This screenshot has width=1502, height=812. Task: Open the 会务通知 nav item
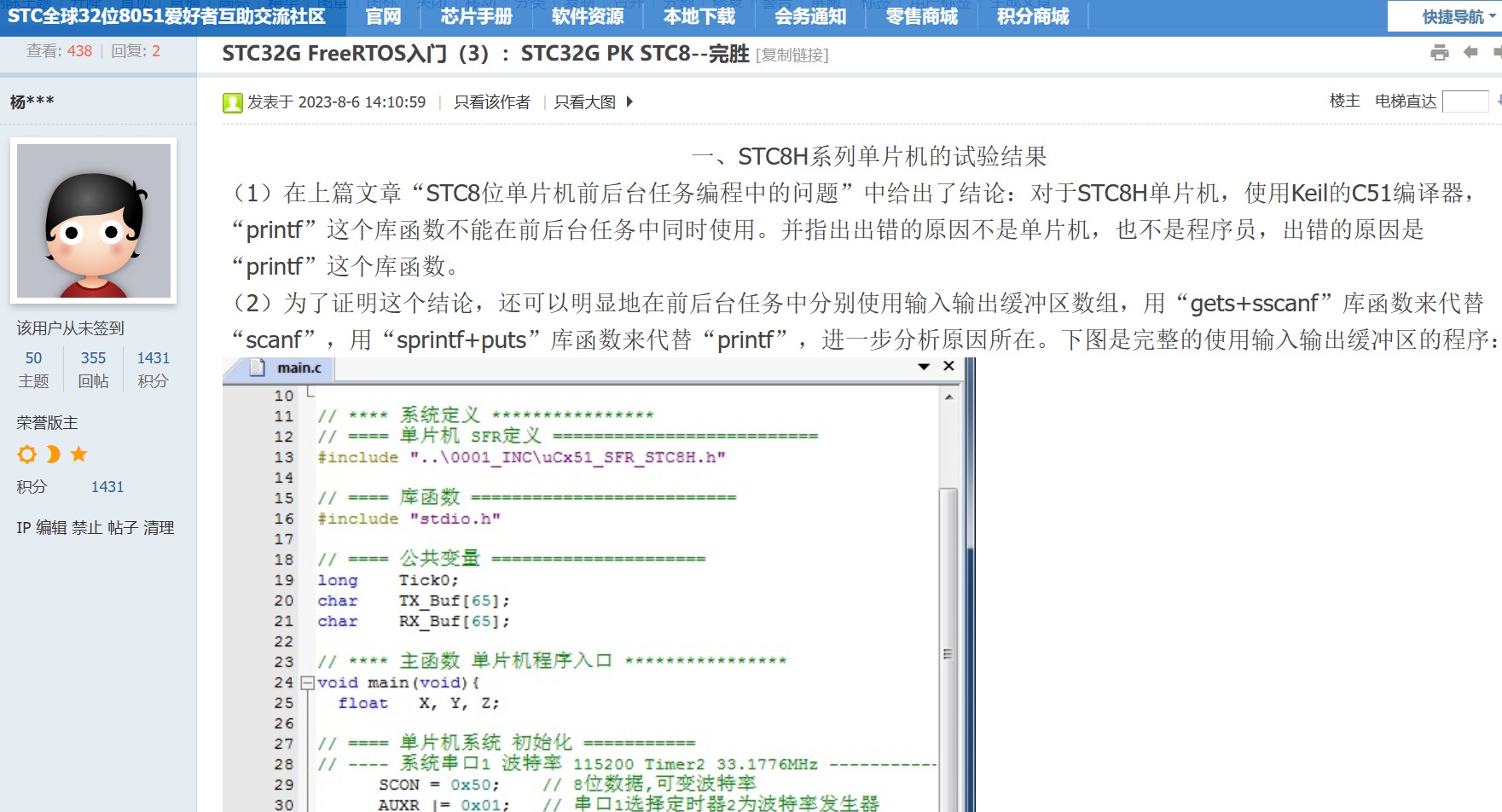click(810, 16)
